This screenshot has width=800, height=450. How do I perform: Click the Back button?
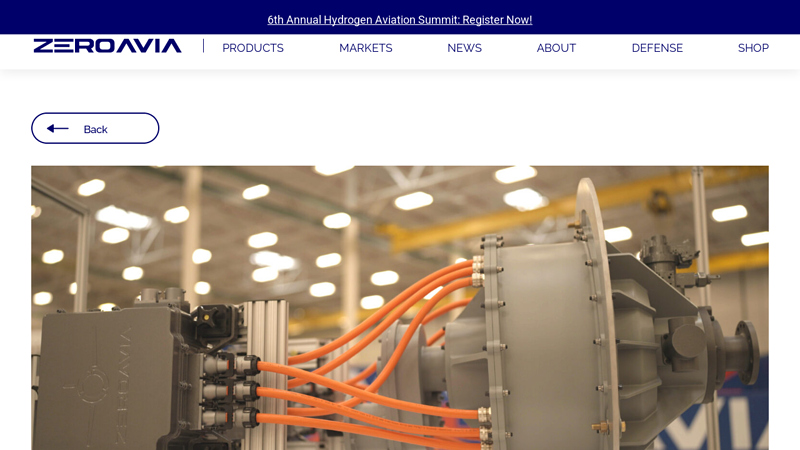tap(95, 129)
